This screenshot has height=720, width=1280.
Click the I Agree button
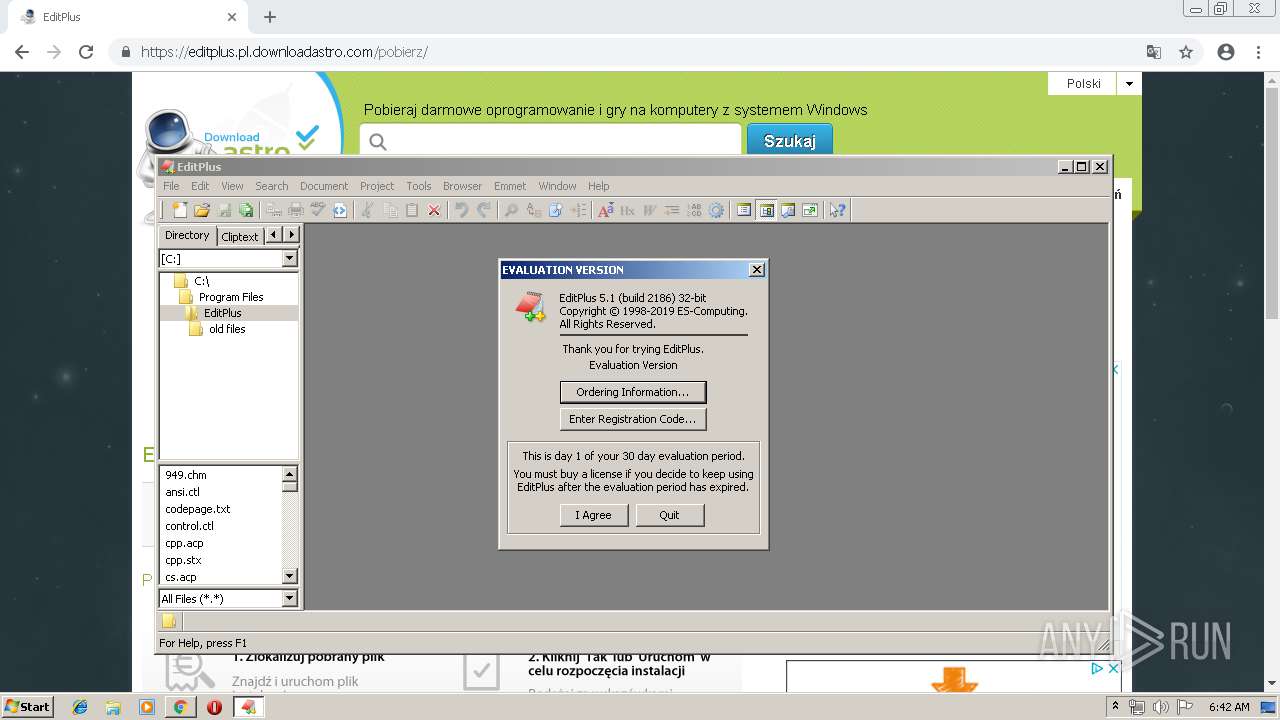point(593,515)
